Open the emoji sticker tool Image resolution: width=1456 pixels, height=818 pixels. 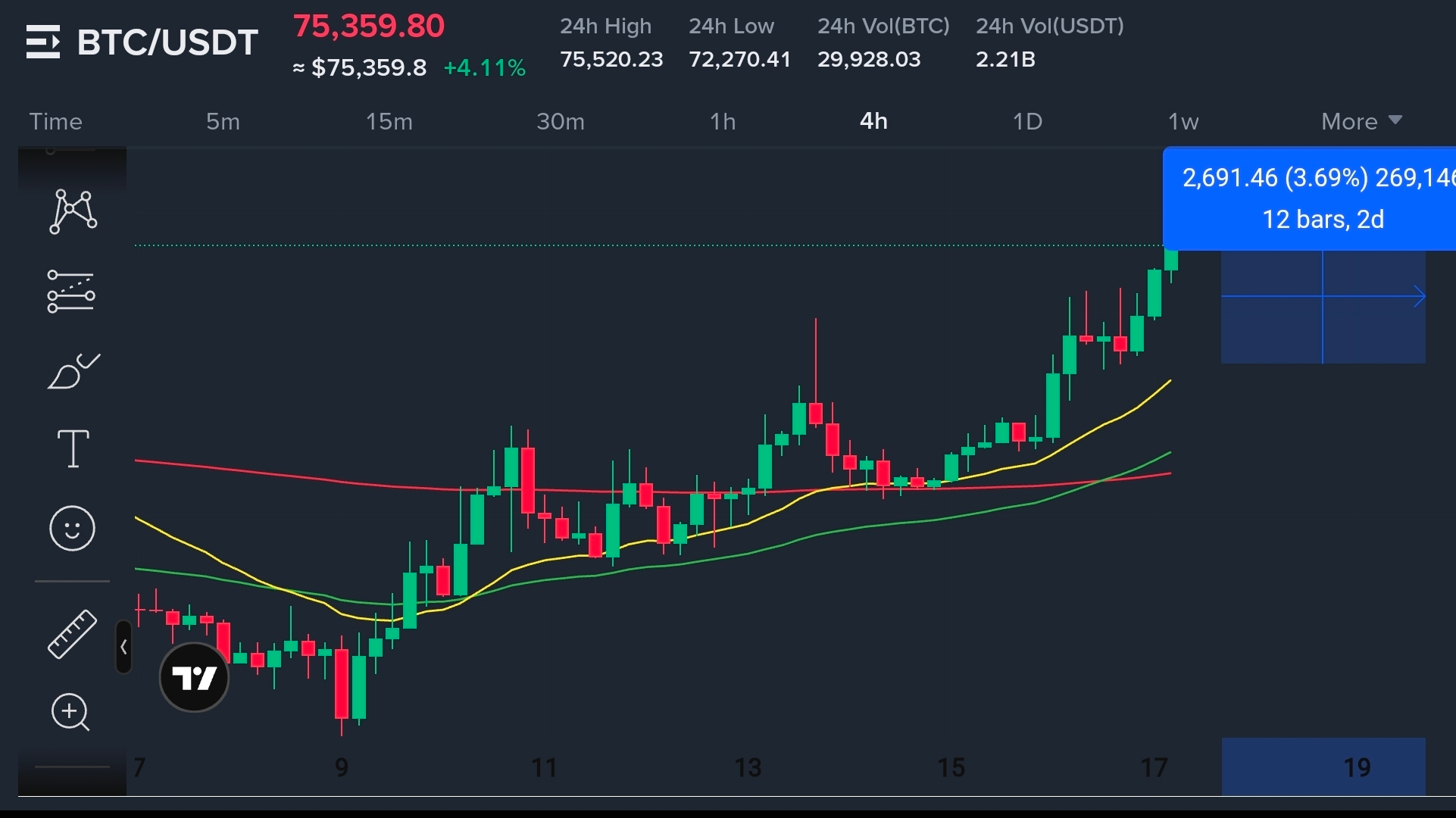pyautogui.click(x=72, y=528)
